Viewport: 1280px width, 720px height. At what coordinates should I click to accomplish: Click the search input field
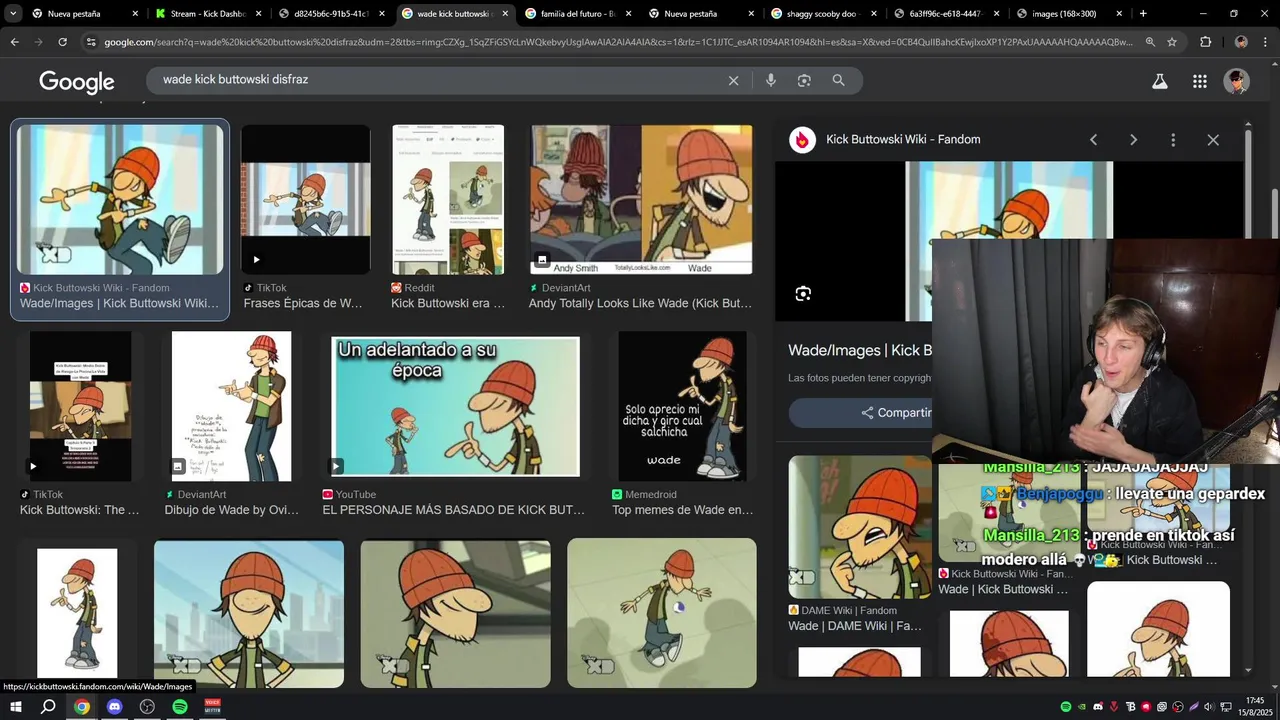click(x=440, y=80)
